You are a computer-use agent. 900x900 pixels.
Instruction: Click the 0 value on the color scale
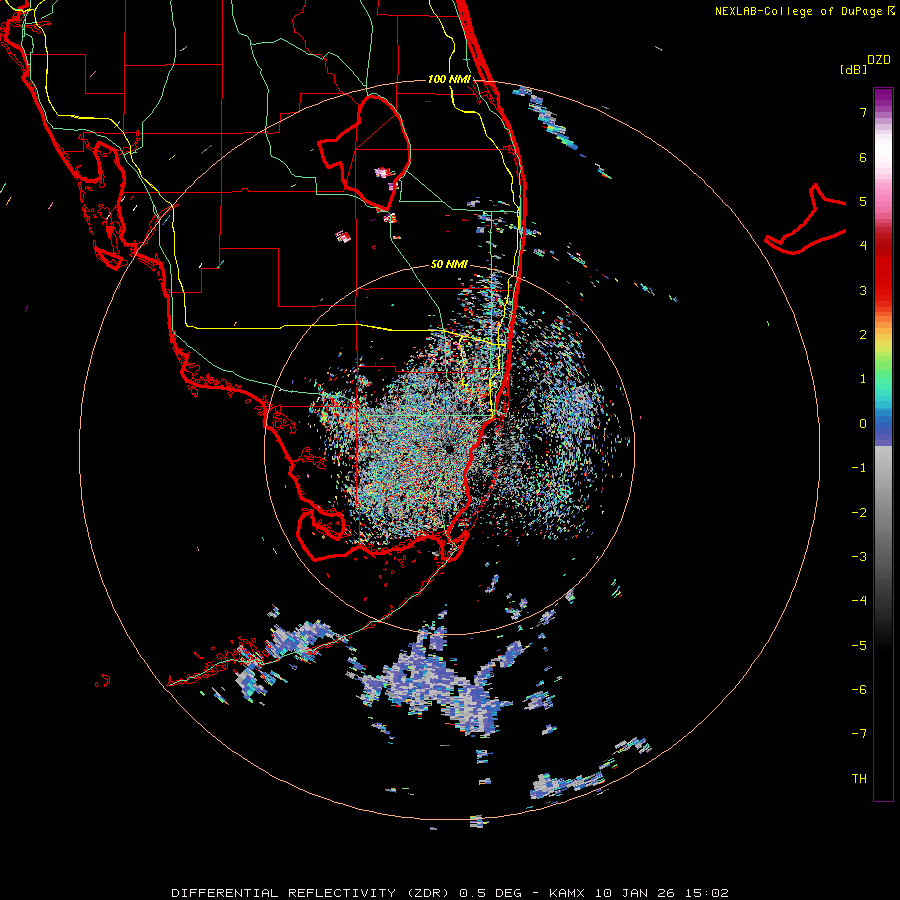coord(863,424)
